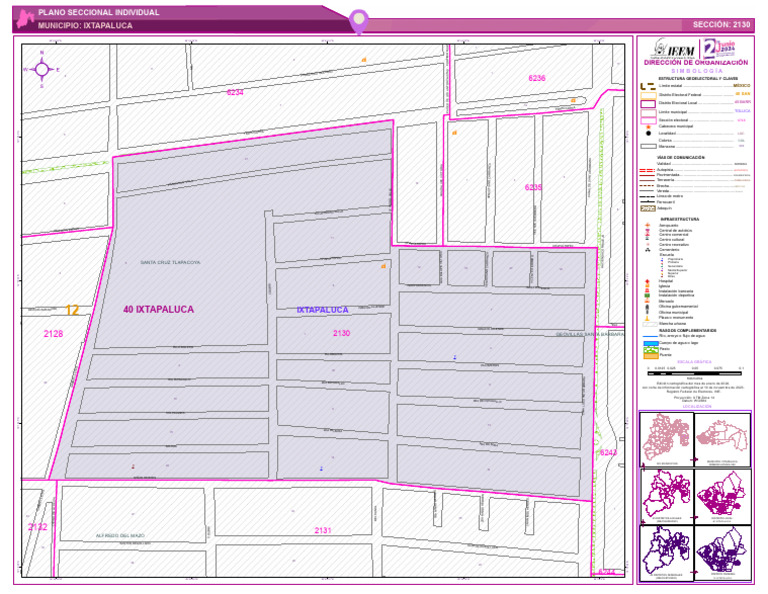The width and height of the screenshot is (768, 594).
Task: Click the pink state silhouette icon in header
Action: [25, 19]
